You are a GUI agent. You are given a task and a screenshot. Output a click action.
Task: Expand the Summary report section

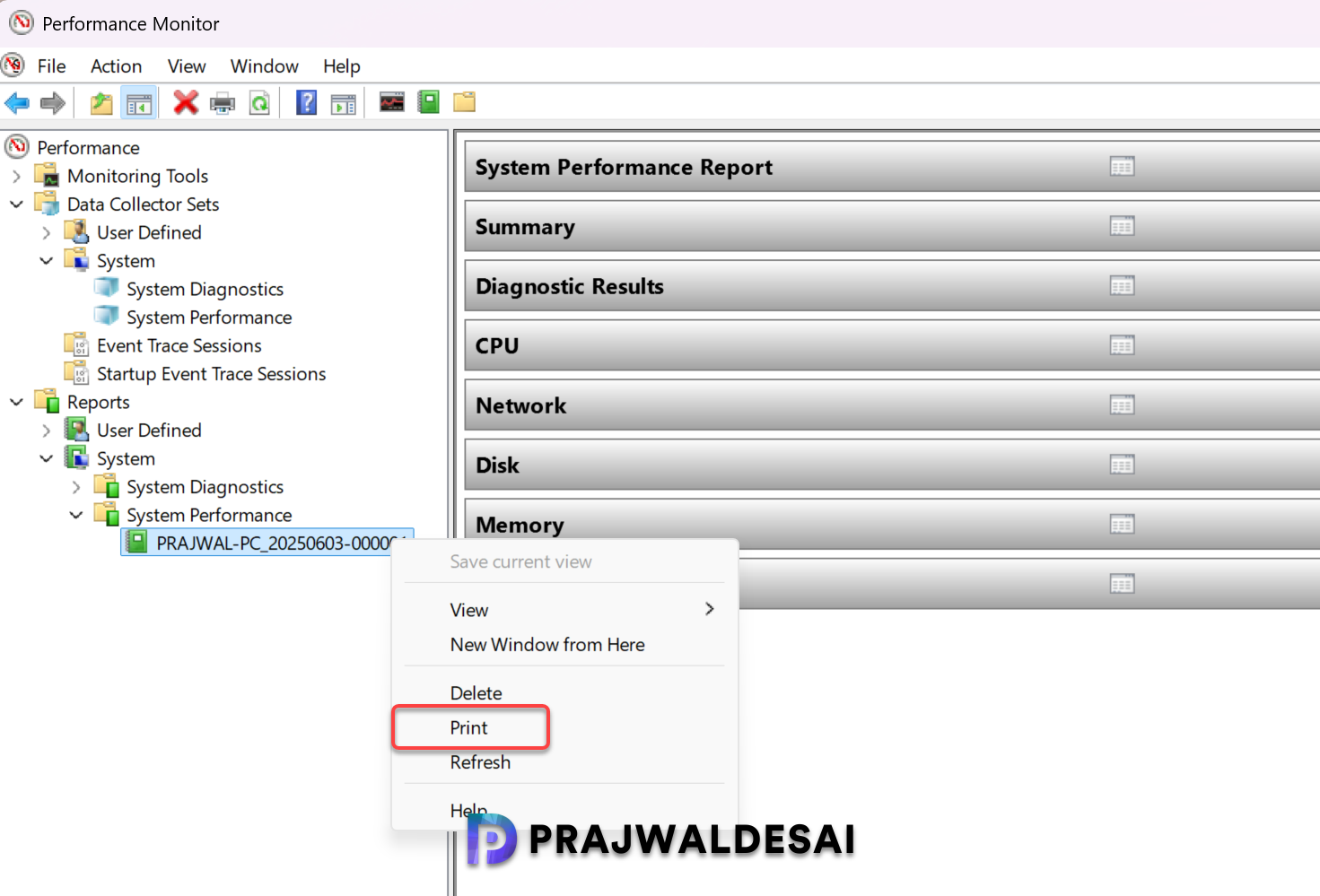(x=892, y=226)
